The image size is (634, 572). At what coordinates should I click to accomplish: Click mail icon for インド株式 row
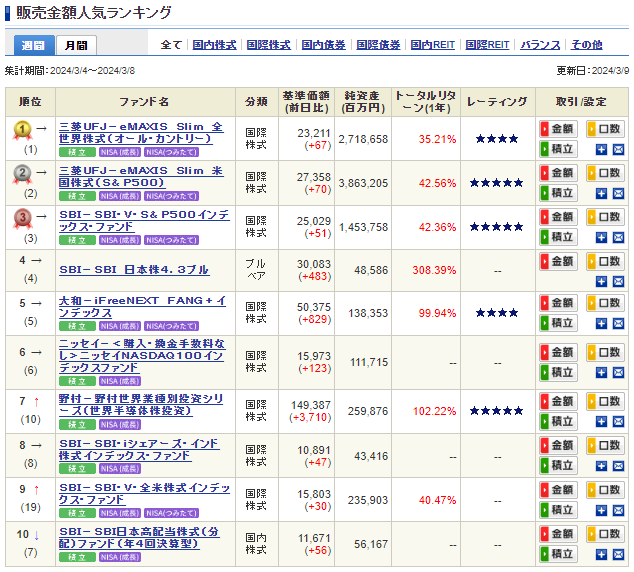click(x=618, y=466)
